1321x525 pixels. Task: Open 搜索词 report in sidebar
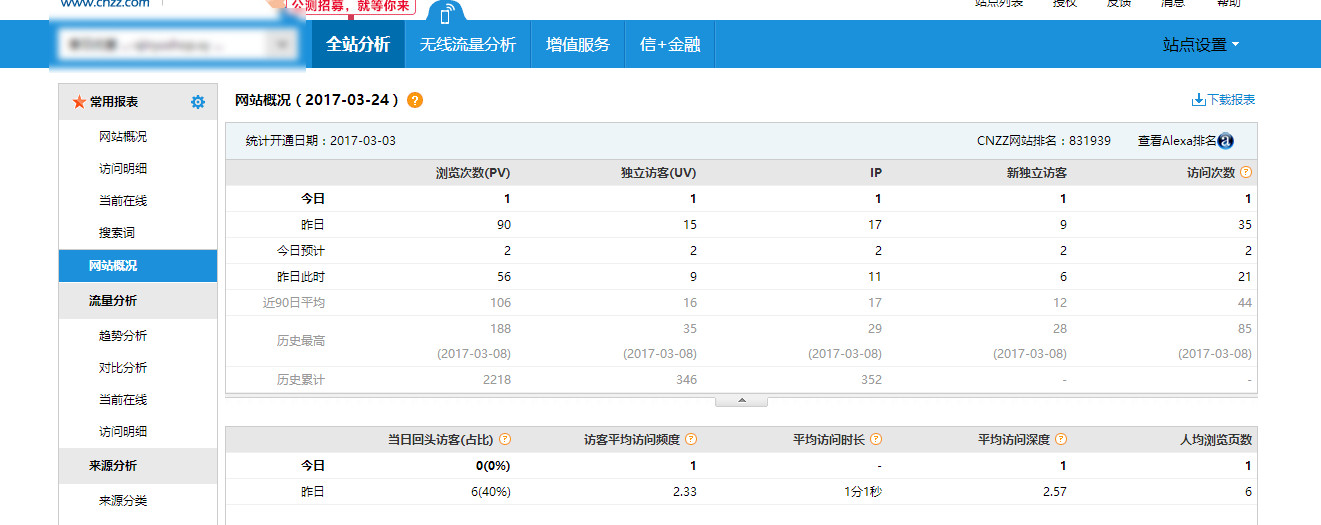[117, 233]
